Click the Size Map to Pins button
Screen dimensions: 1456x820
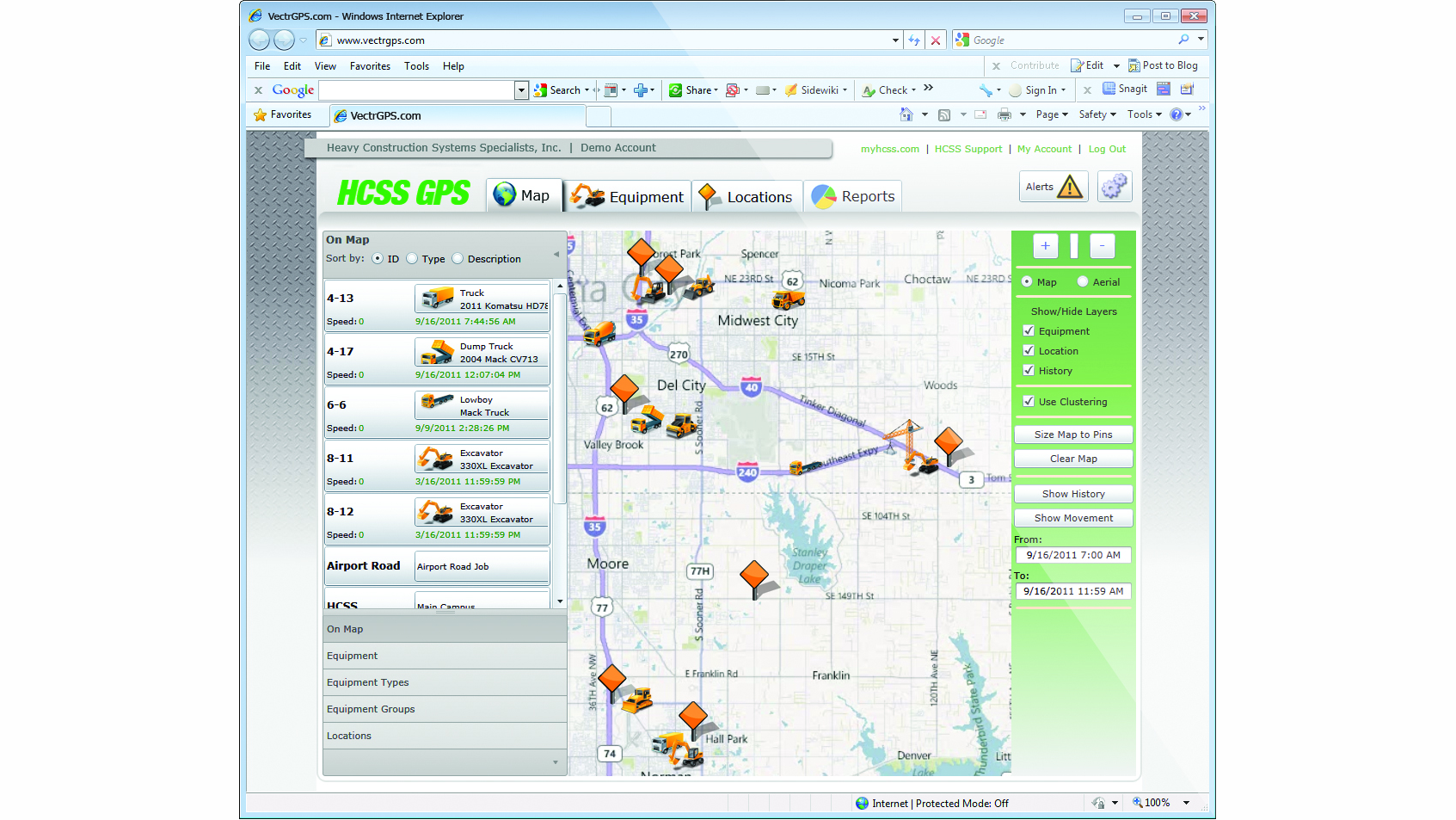[1073, 435]
